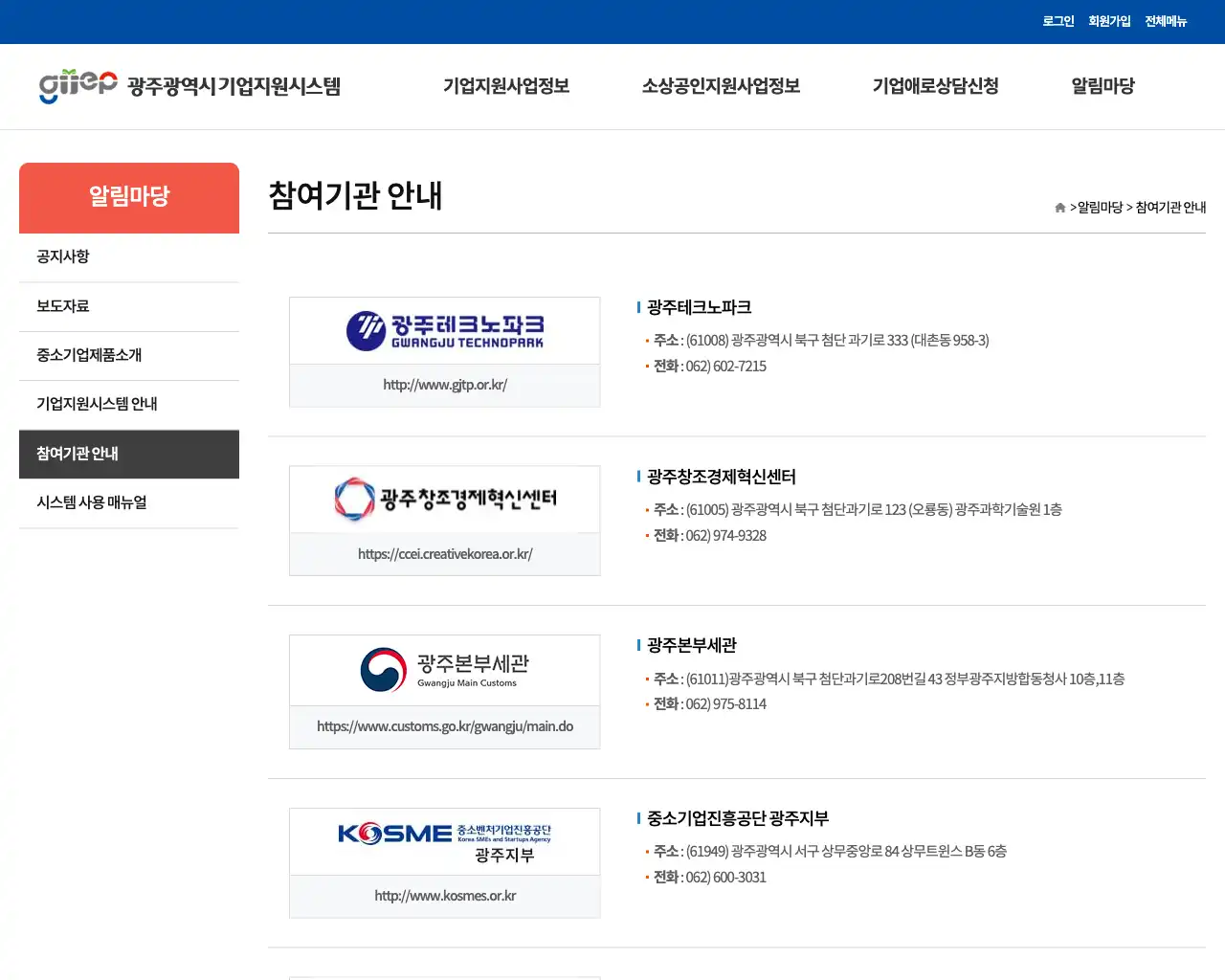1225x980 pixels.
Task: Open the 소상공인지원사업정보 menu
Action: pyautogui.click(x=721, y=86)
